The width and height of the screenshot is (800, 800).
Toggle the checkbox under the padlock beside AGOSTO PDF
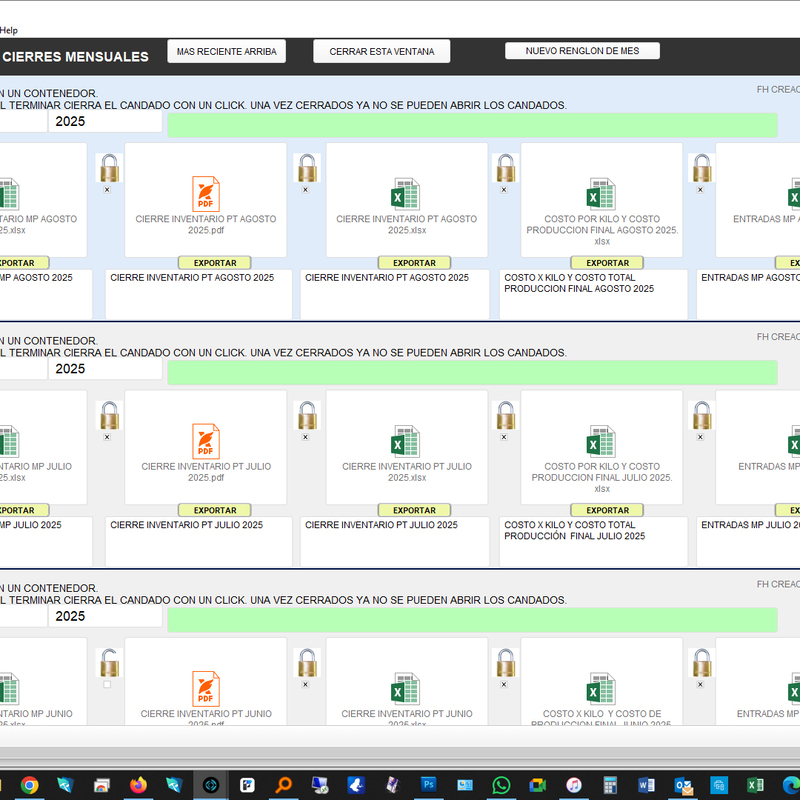(x=108, y=189)
